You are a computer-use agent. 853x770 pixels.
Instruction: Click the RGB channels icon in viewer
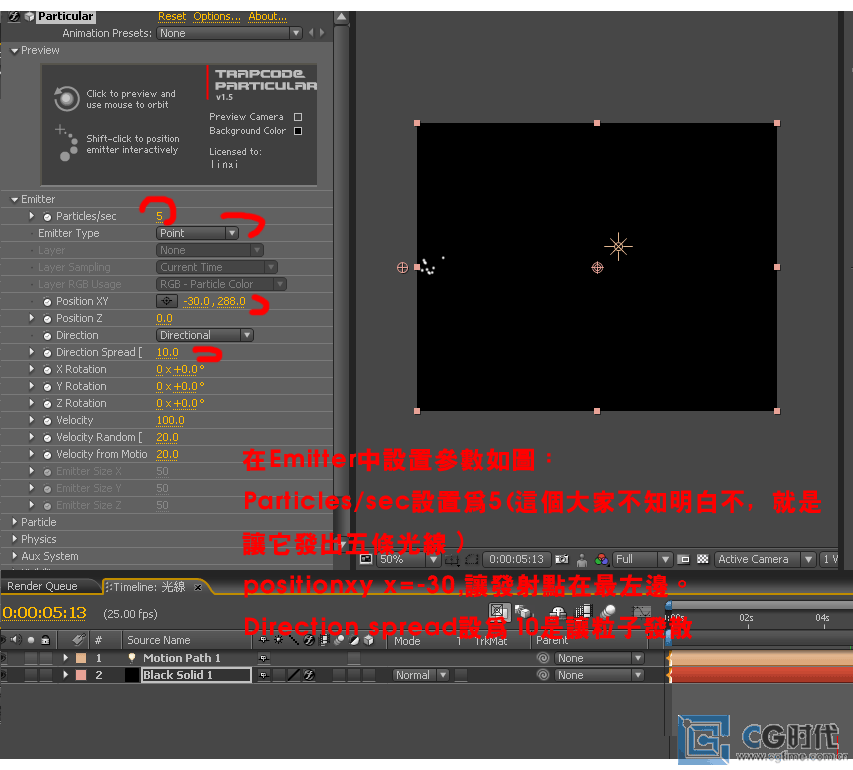point(602,560)
